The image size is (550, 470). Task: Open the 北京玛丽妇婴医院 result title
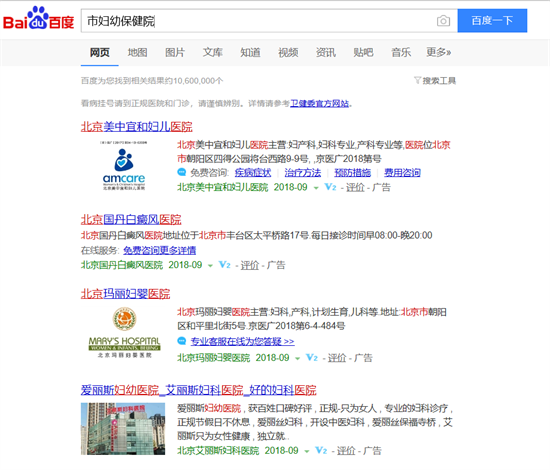pyautogui.click(x=125, y=294)
